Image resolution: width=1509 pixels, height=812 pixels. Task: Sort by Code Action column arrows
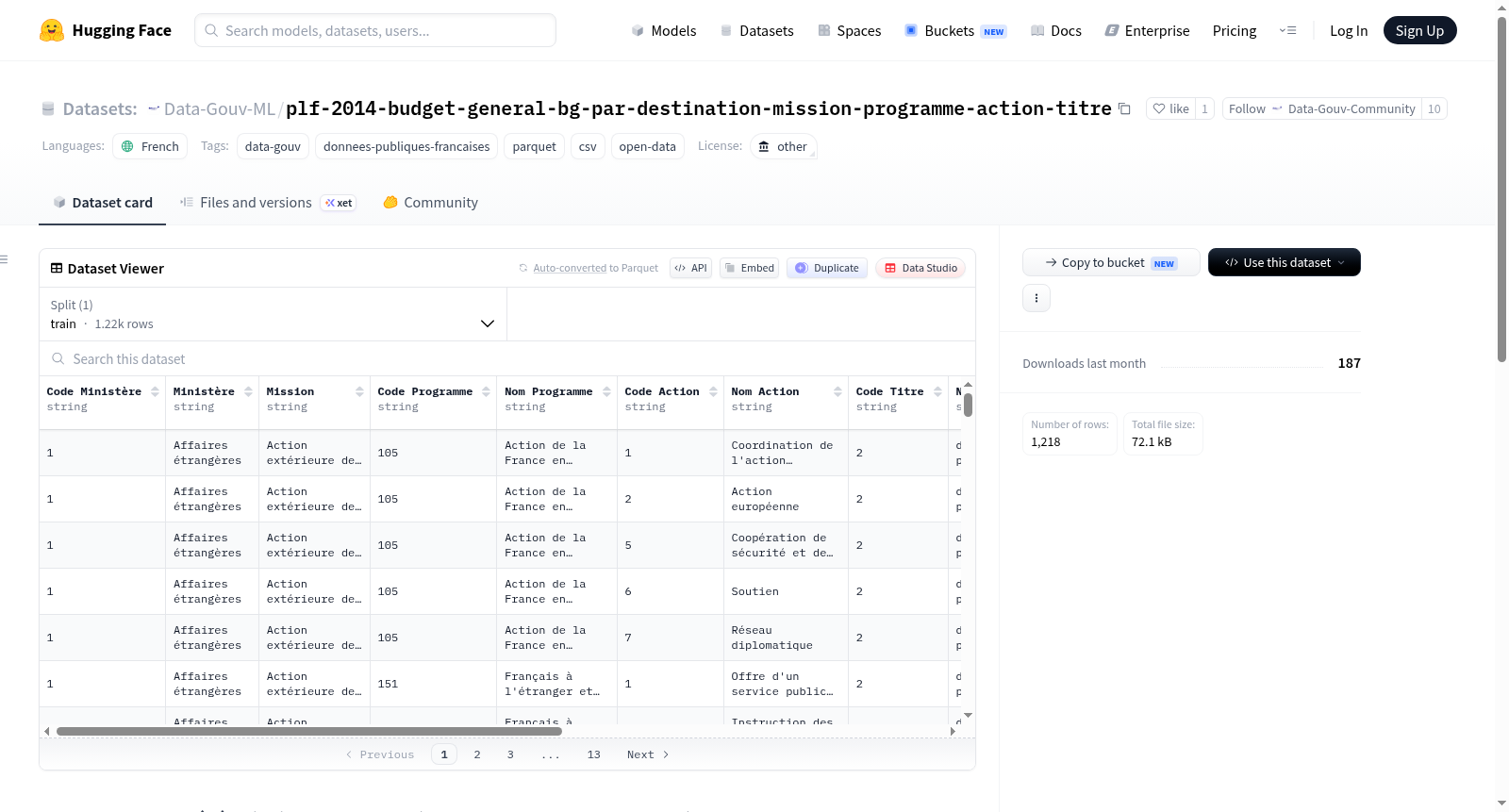[713, 391]
